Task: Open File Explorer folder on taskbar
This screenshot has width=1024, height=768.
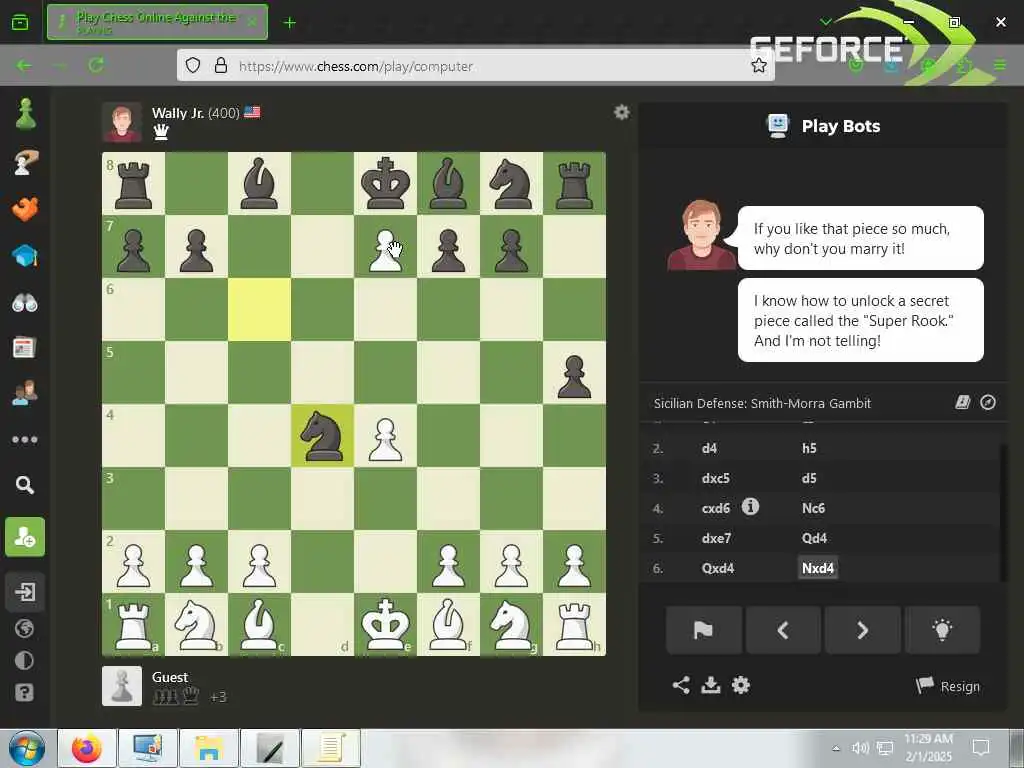Action: click(208, 748)
